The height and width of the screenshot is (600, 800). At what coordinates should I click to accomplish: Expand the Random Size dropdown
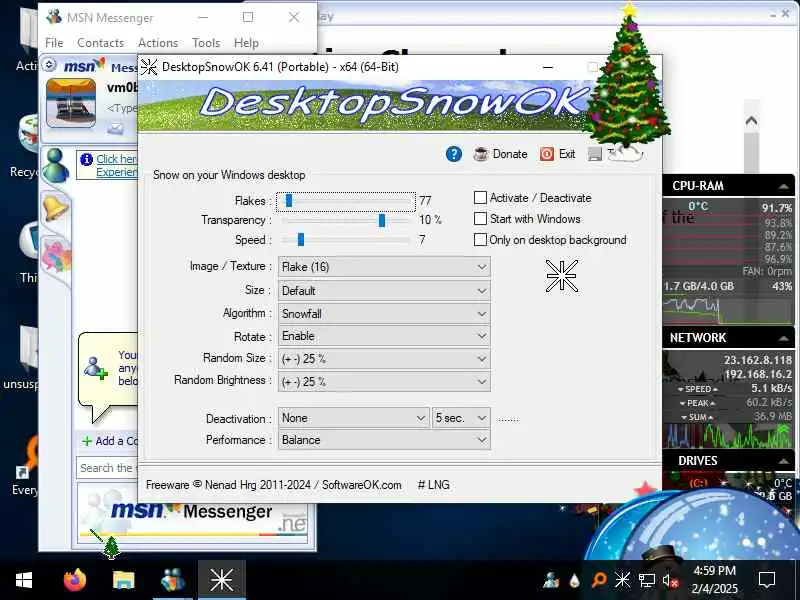point(384,359)
